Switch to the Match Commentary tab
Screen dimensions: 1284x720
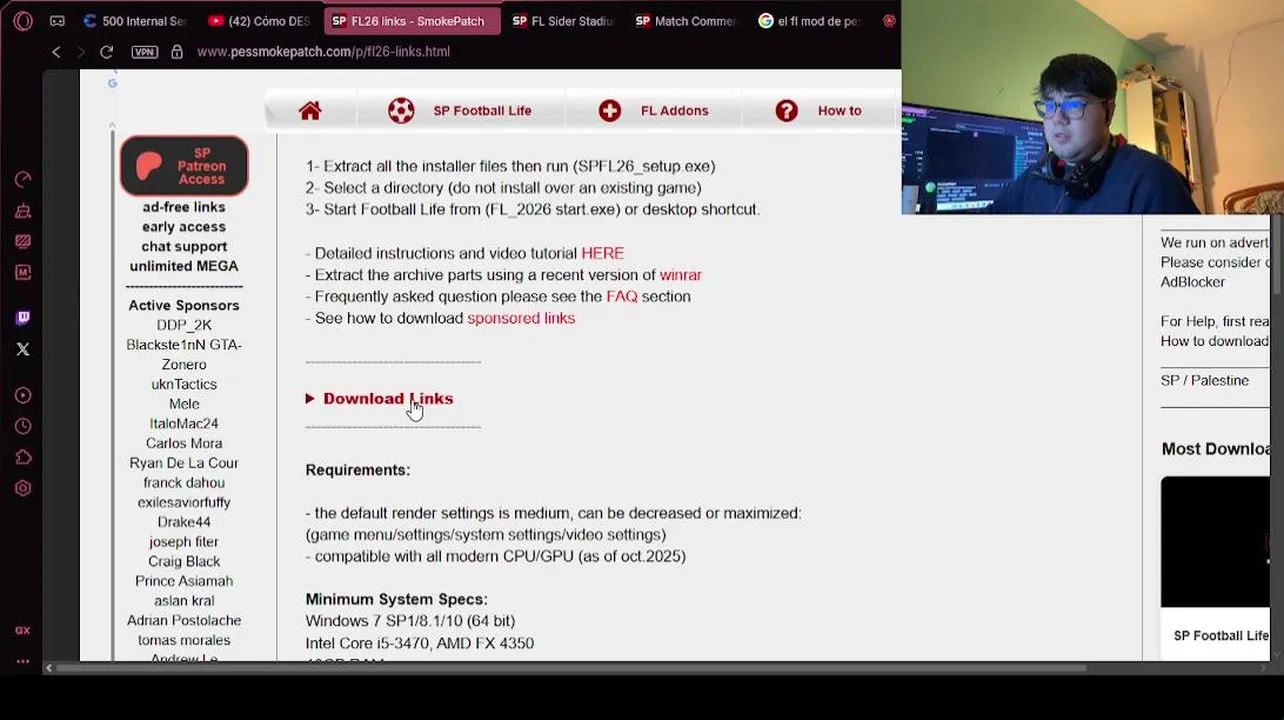[x=686, y=21]
